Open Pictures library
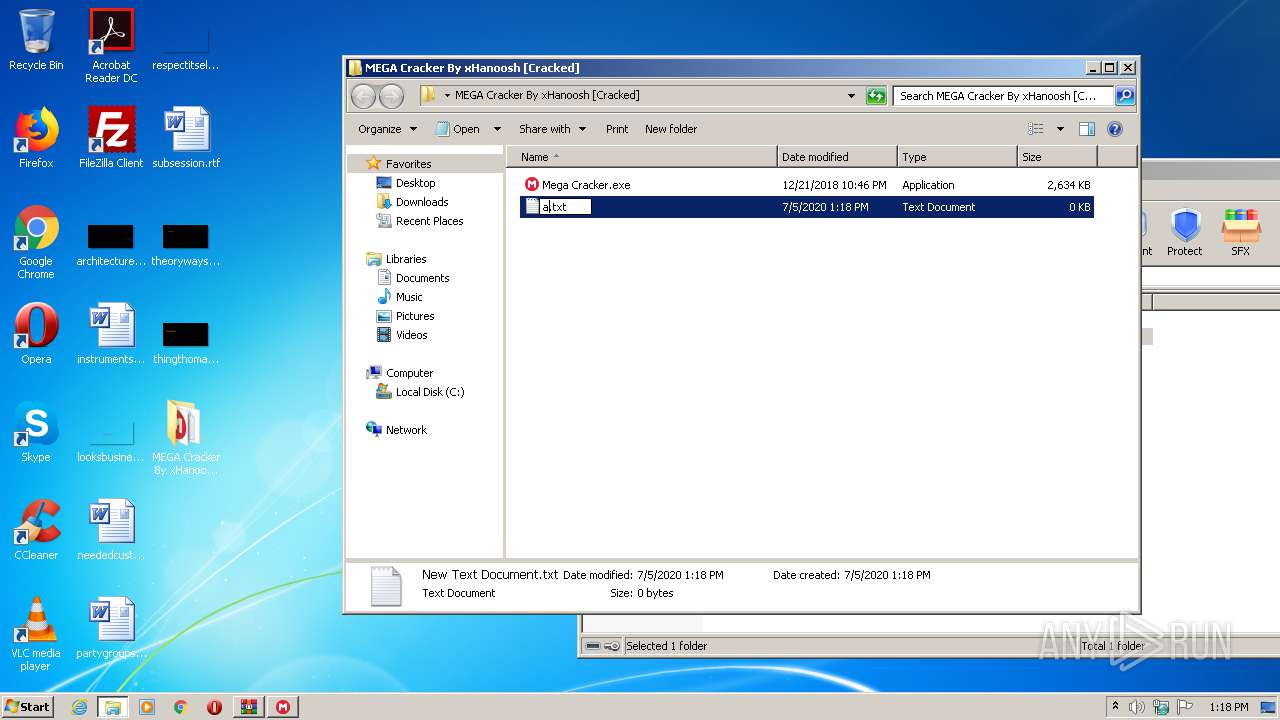The image size is (1280, 720). click(415, 316)
